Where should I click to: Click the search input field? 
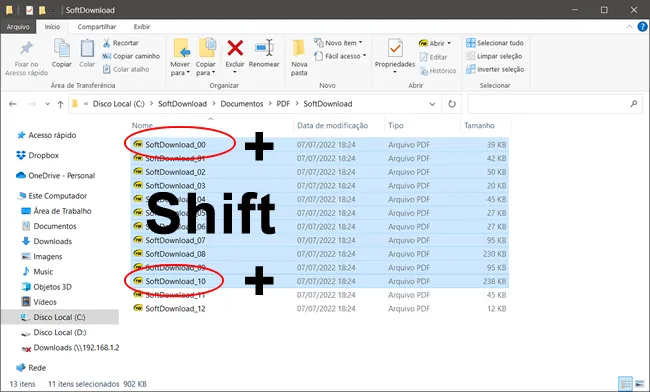[x=555, y=104]
